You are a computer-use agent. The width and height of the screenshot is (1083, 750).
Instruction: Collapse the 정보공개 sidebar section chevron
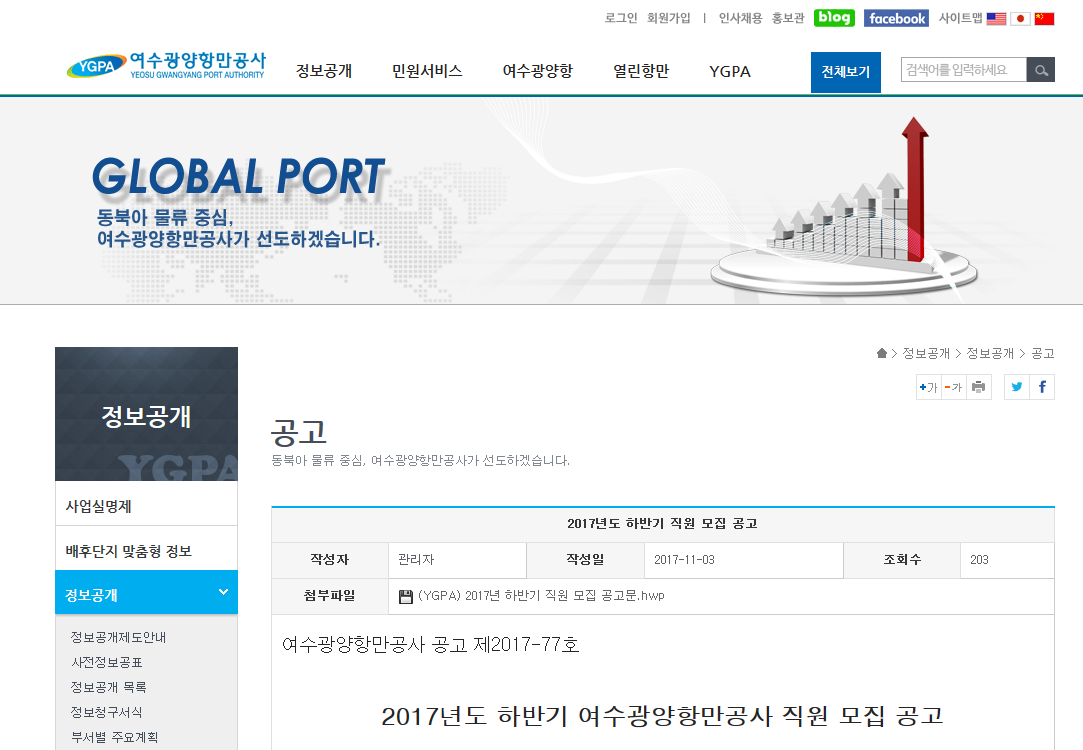click(223, 592)
